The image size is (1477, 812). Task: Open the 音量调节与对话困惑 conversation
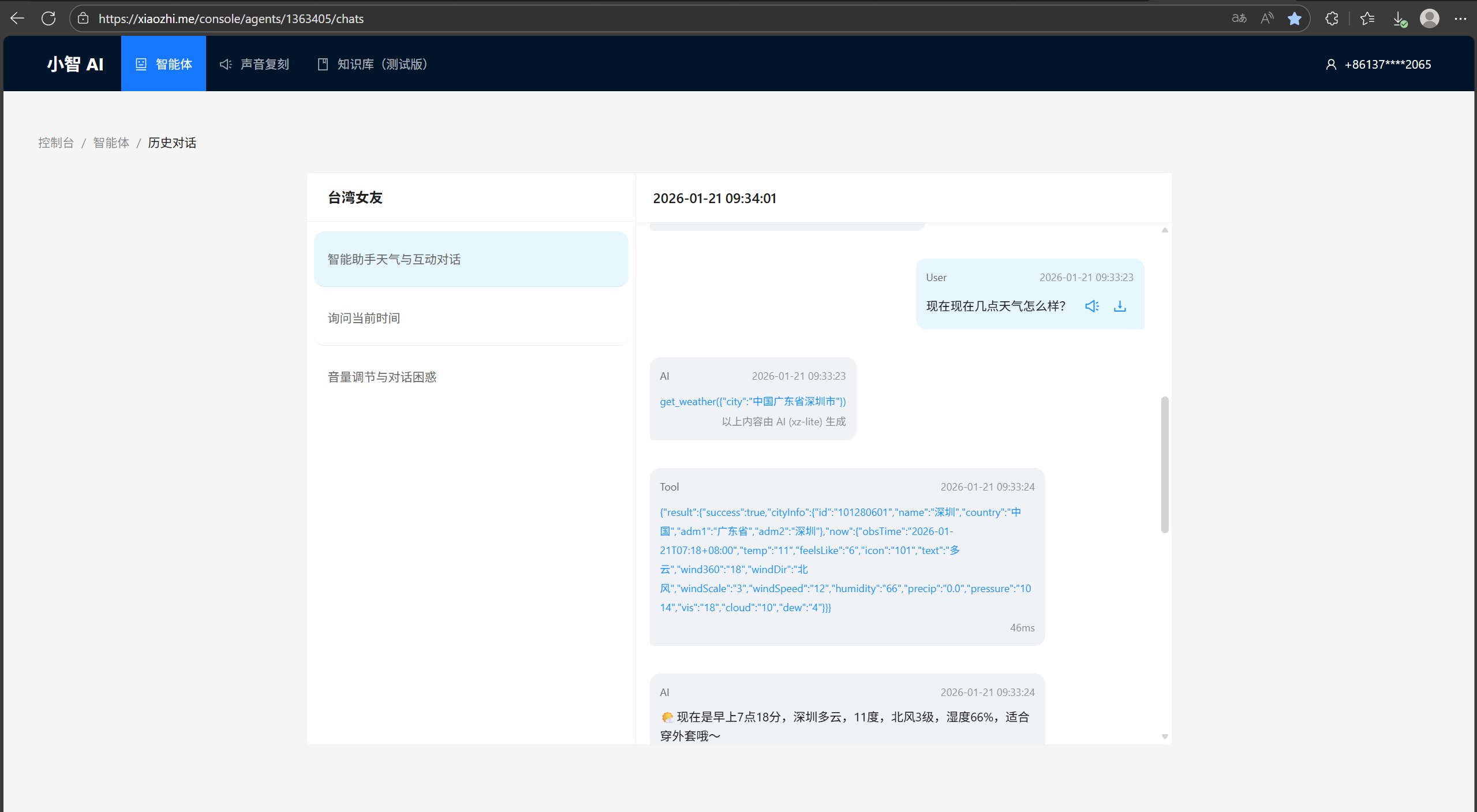coord(381,377)
